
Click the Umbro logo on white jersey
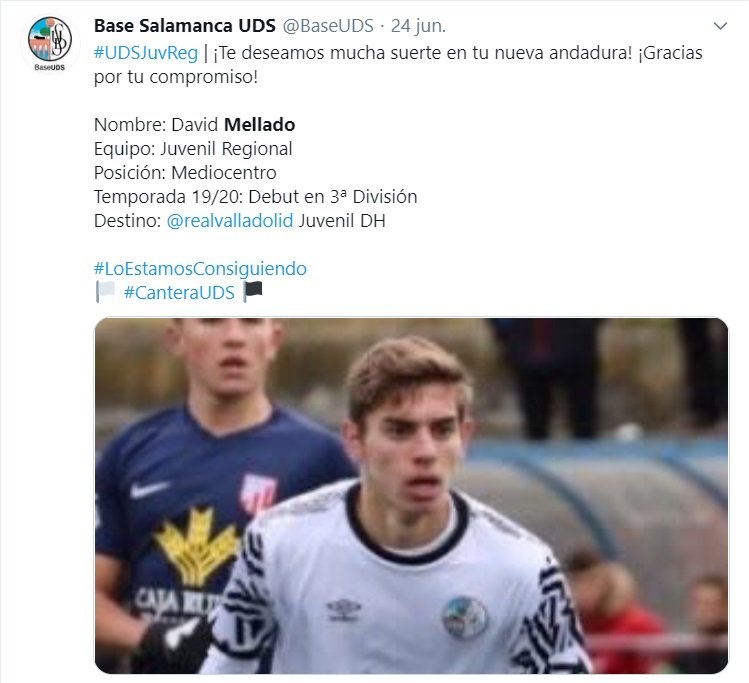[x=343, y=609]
